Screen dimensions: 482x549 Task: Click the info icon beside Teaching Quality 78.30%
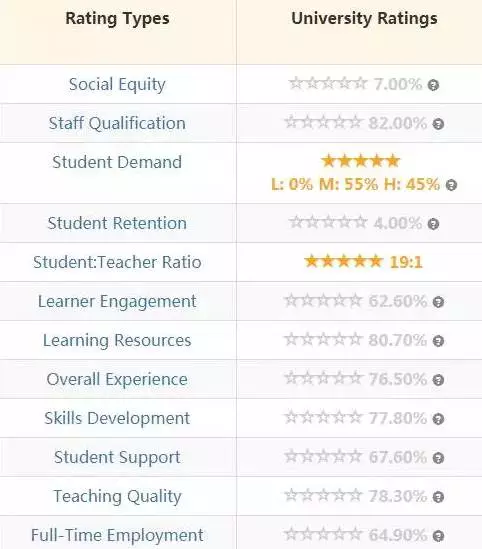tap(438, 497)
